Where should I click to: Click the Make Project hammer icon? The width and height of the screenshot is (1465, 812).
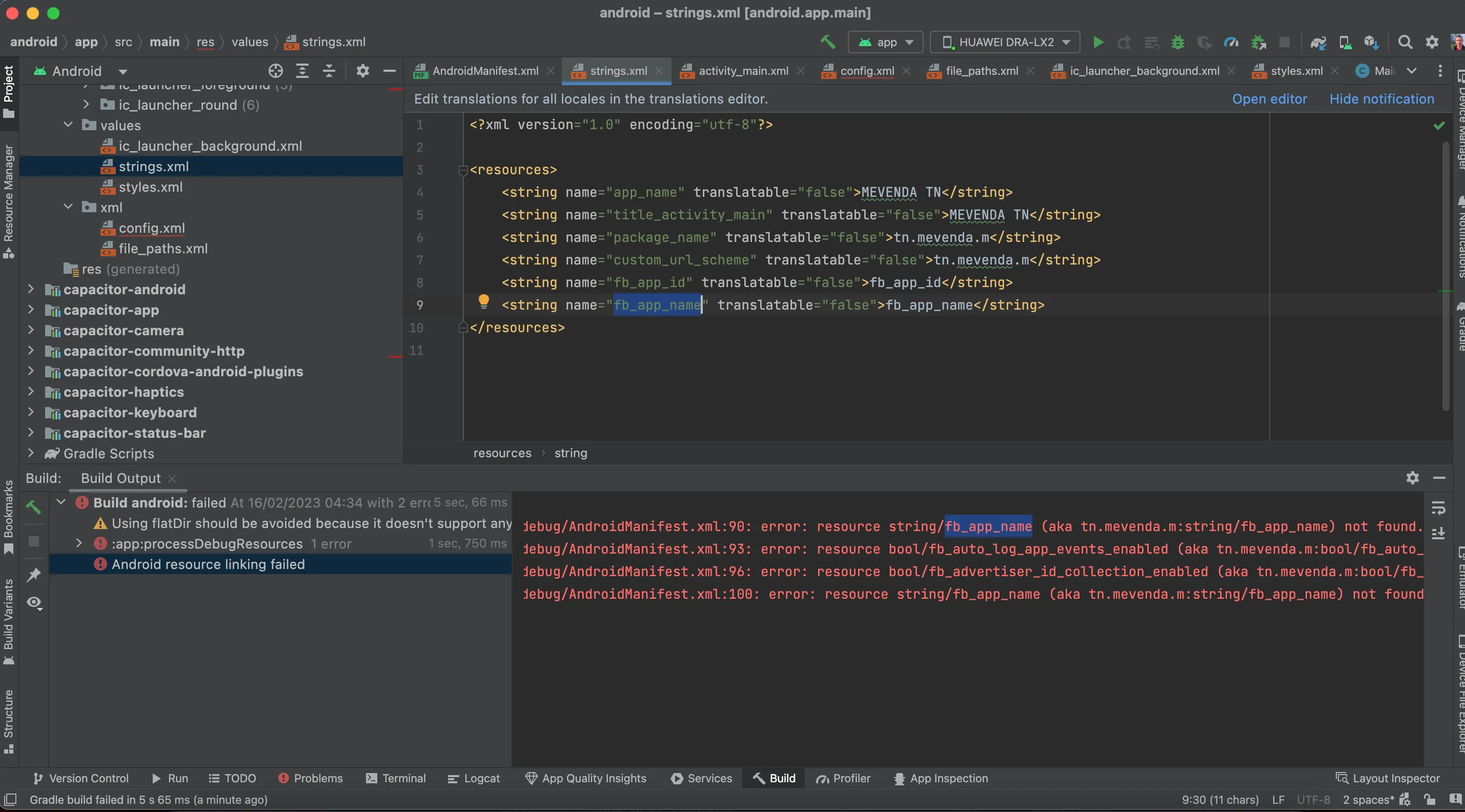pos(827,42)
